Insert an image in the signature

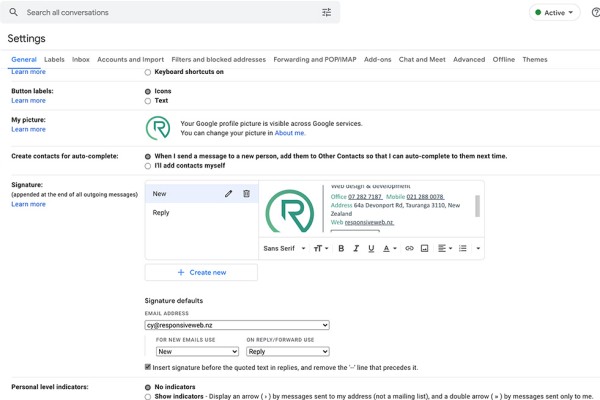click(424, 248)
